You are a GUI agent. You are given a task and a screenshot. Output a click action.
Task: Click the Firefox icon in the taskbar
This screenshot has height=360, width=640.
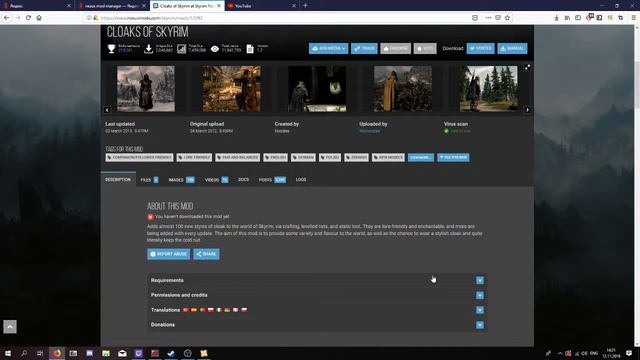click(57, 353)
